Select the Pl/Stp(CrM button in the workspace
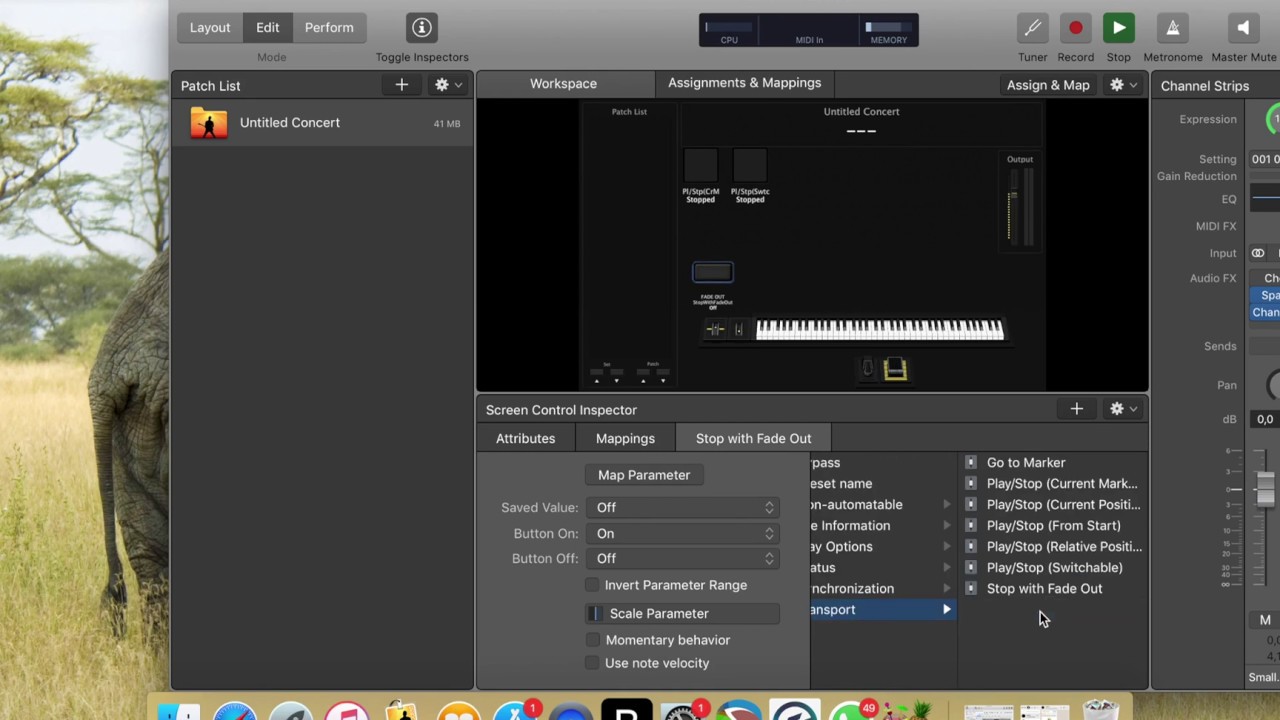The height and width of the screenshot is (720, 1280). (x=700, y=166)
